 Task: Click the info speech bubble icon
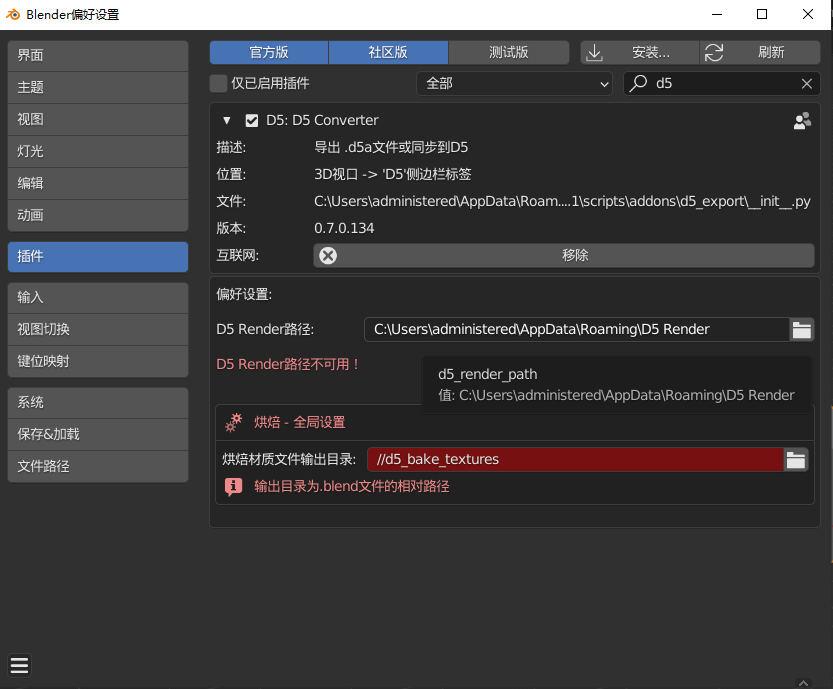[233, 487]
